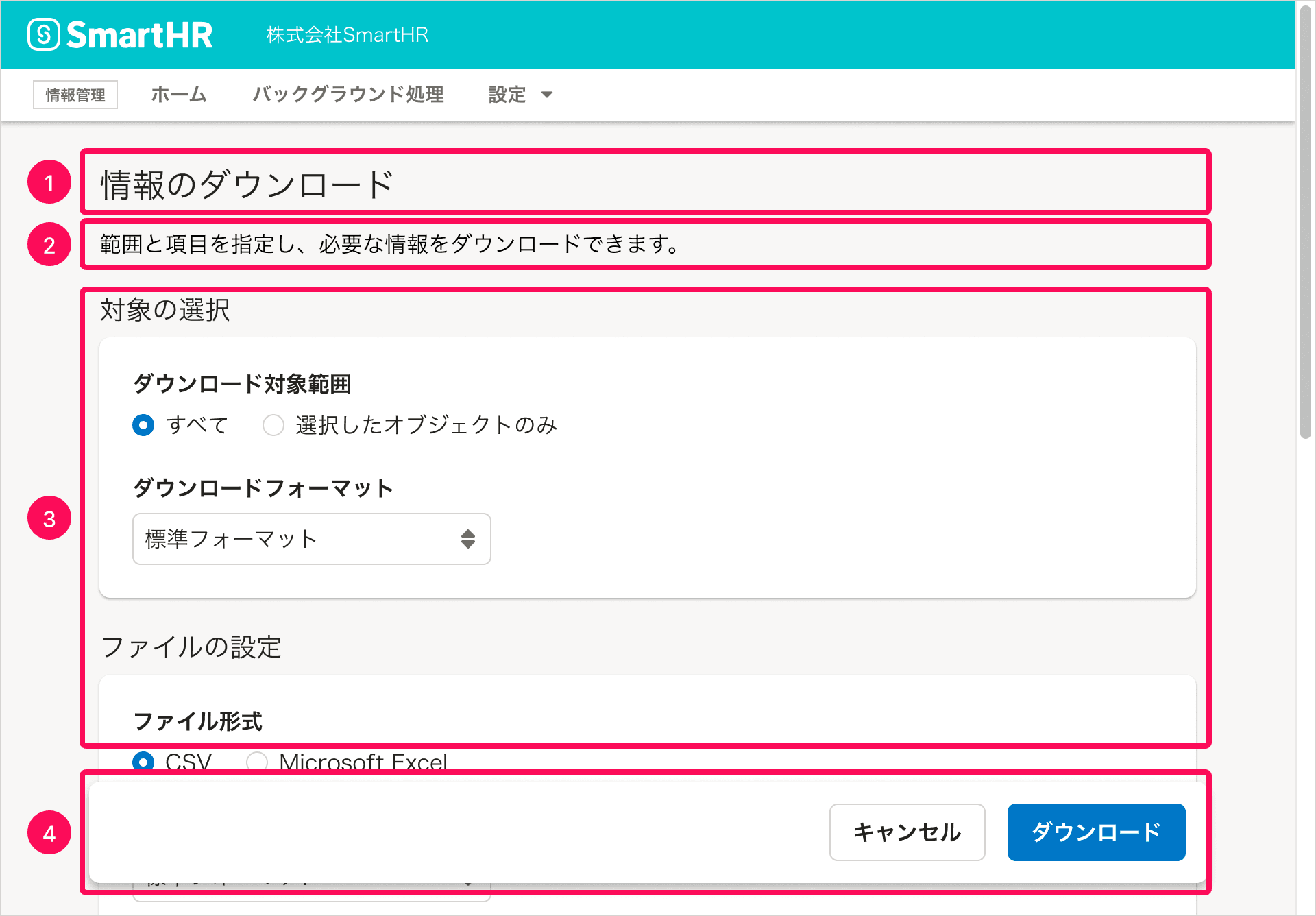Click annotation marker number 1
Image resolution: width=1316 pixels, height=916 pixels.
click(49, 182)
